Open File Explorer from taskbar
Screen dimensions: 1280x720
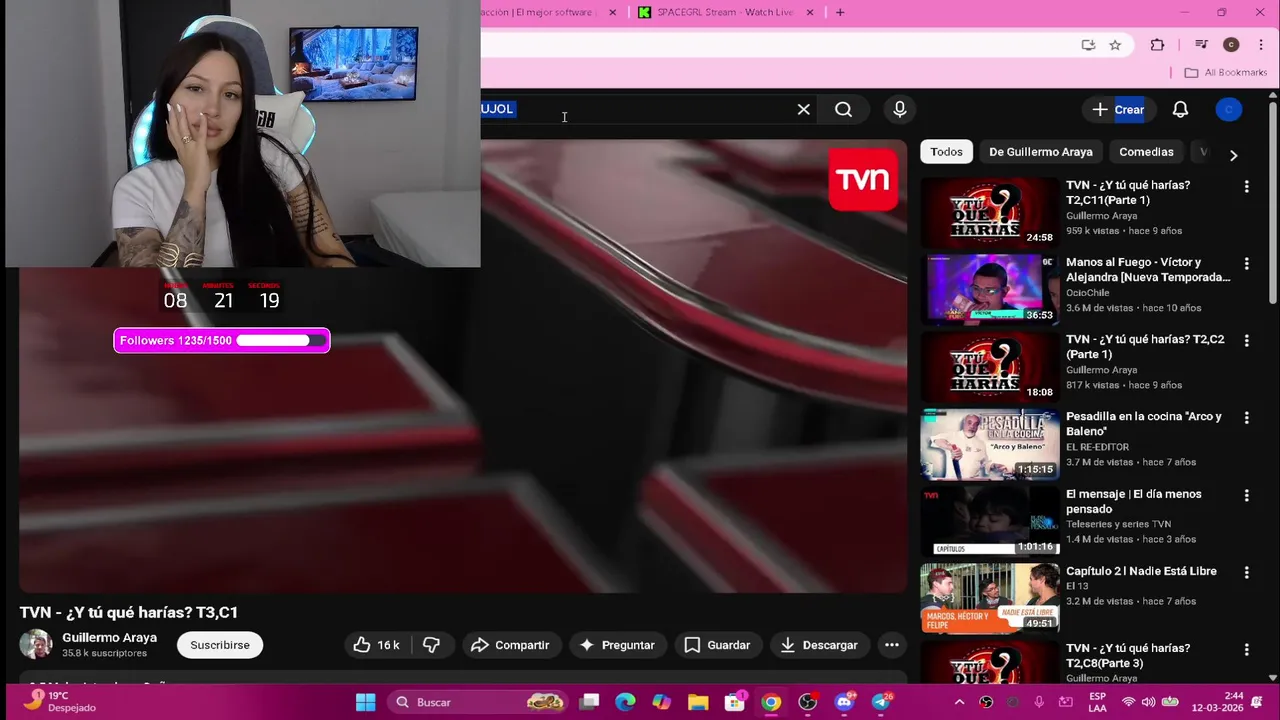click(698, 702)
